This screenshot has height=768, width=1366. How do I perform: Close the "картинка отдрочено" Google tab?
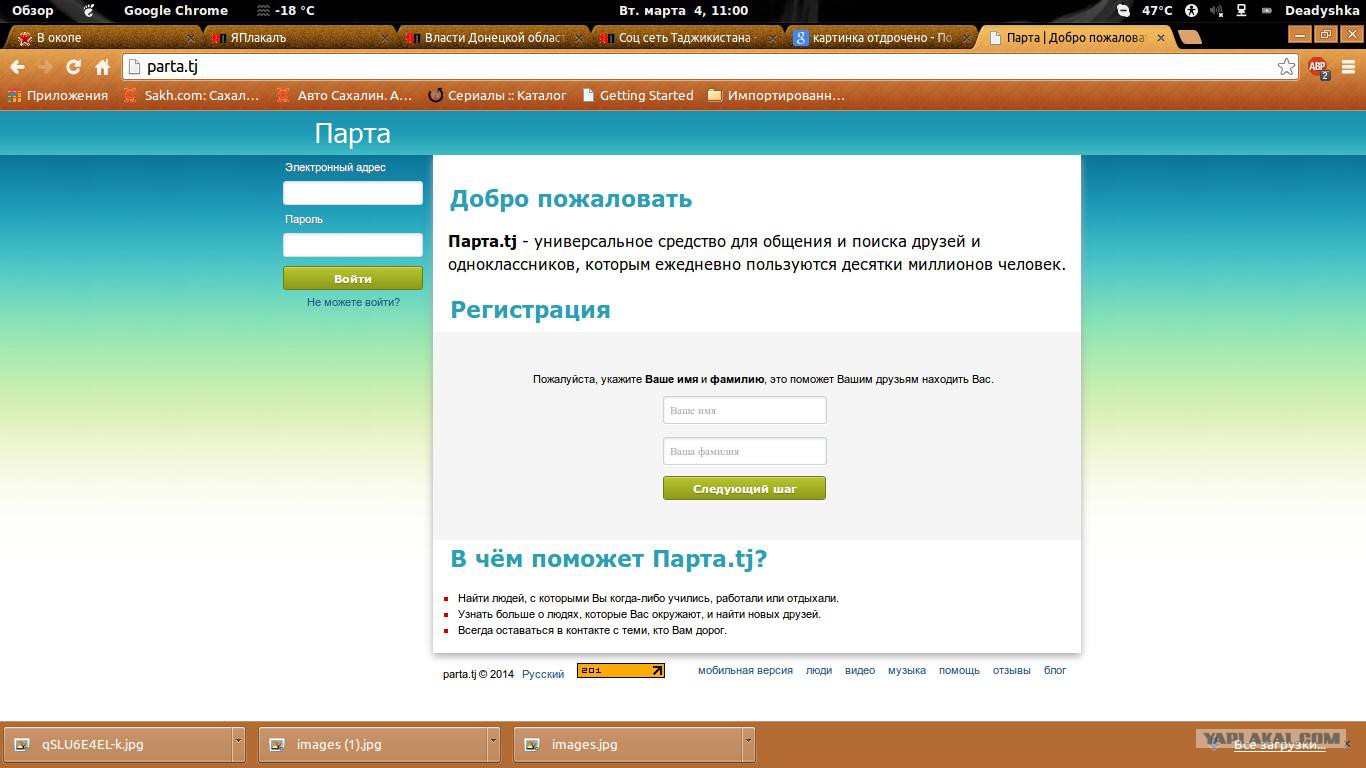[x=966, y=38]
